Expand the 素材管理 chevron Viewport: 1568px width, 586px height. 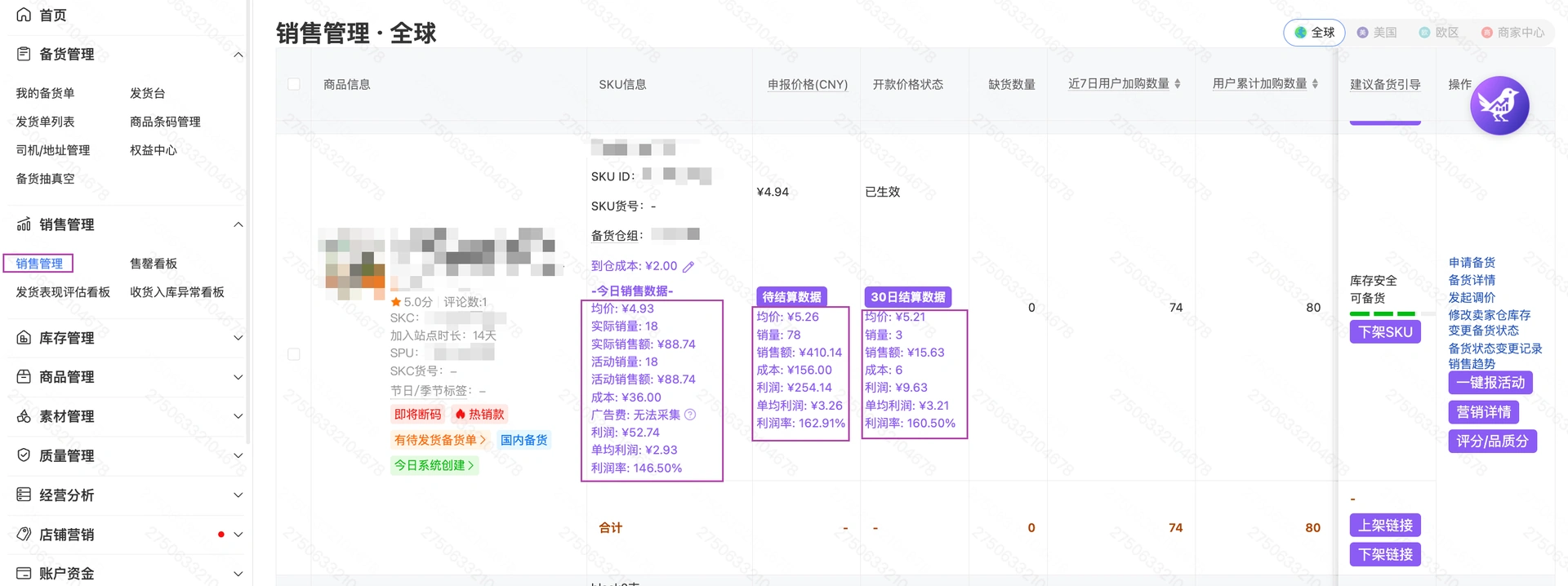point(238,416)
